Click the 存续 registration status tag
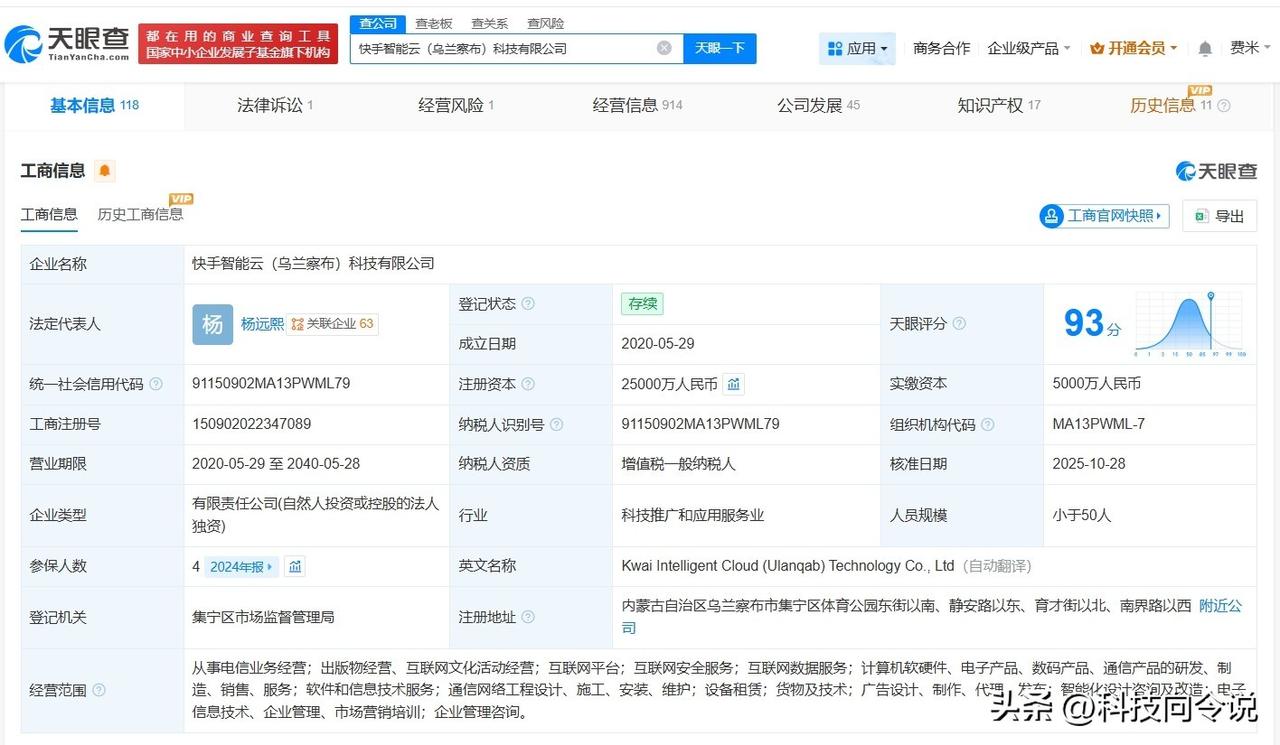 (642, 304)
